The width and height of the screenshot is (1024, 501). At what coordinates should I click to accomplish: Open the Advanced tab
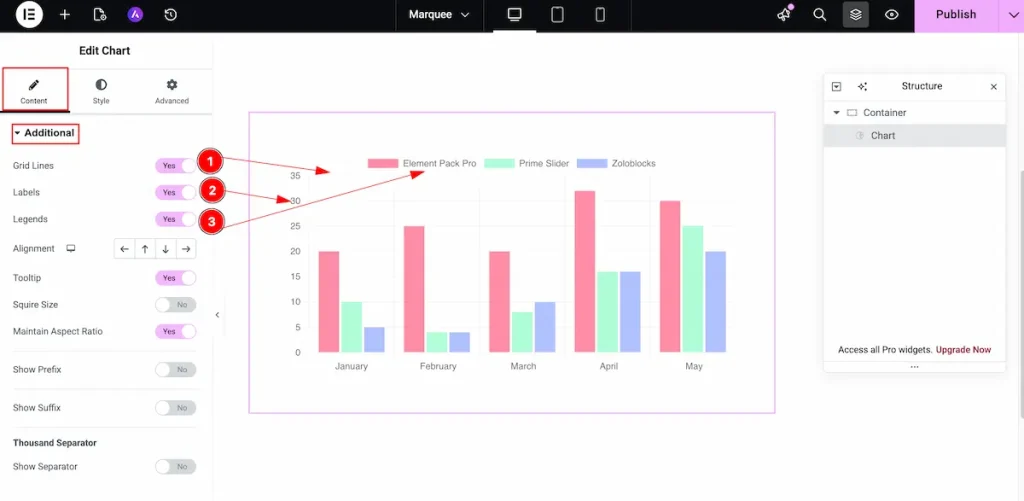click(x=171, y=91)
